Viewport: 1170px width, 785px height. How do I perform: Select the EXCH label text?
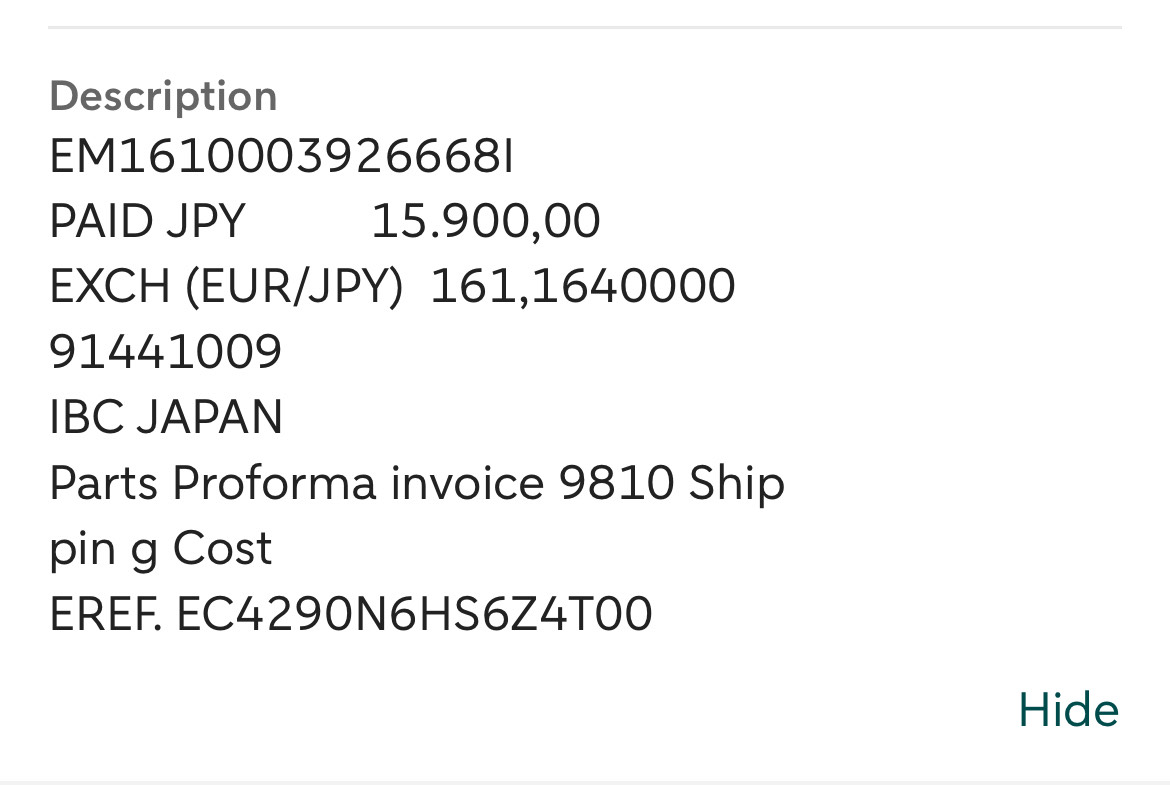click(x=110, y=287)
